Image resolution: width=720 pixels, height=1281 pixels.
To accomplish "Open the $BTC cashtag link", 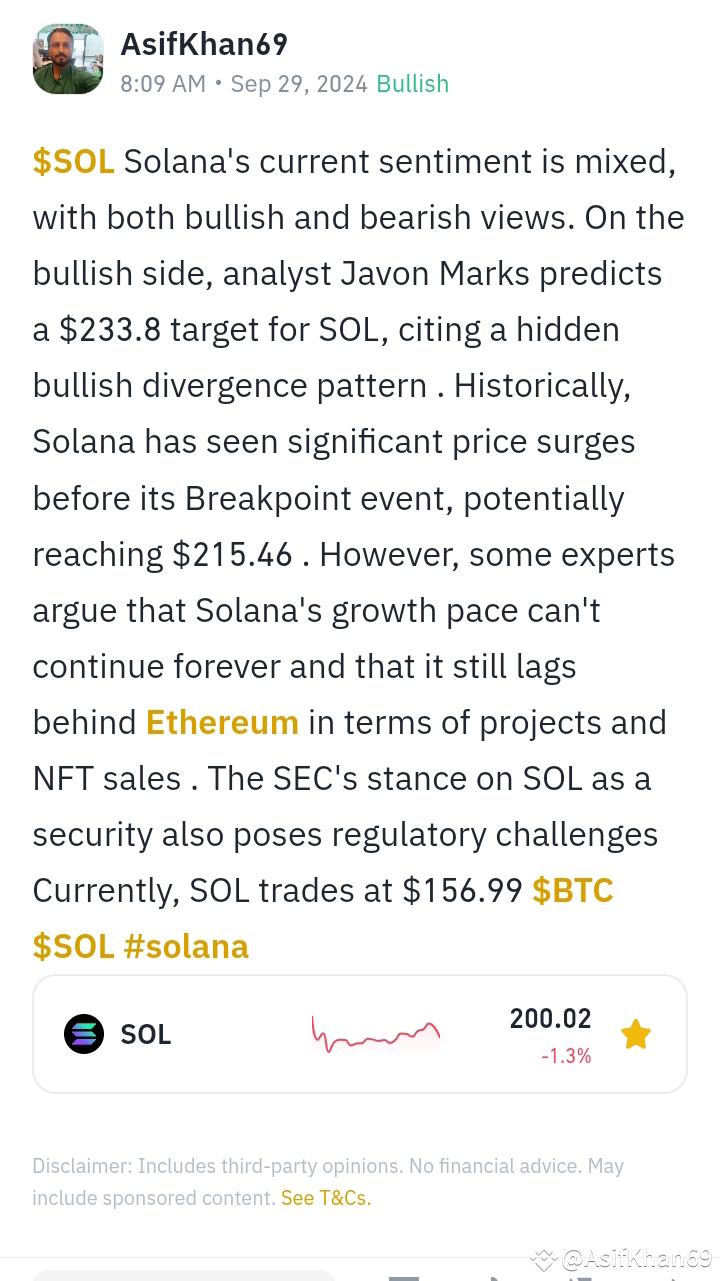I will pyautogui.click(x=573, y=890).
